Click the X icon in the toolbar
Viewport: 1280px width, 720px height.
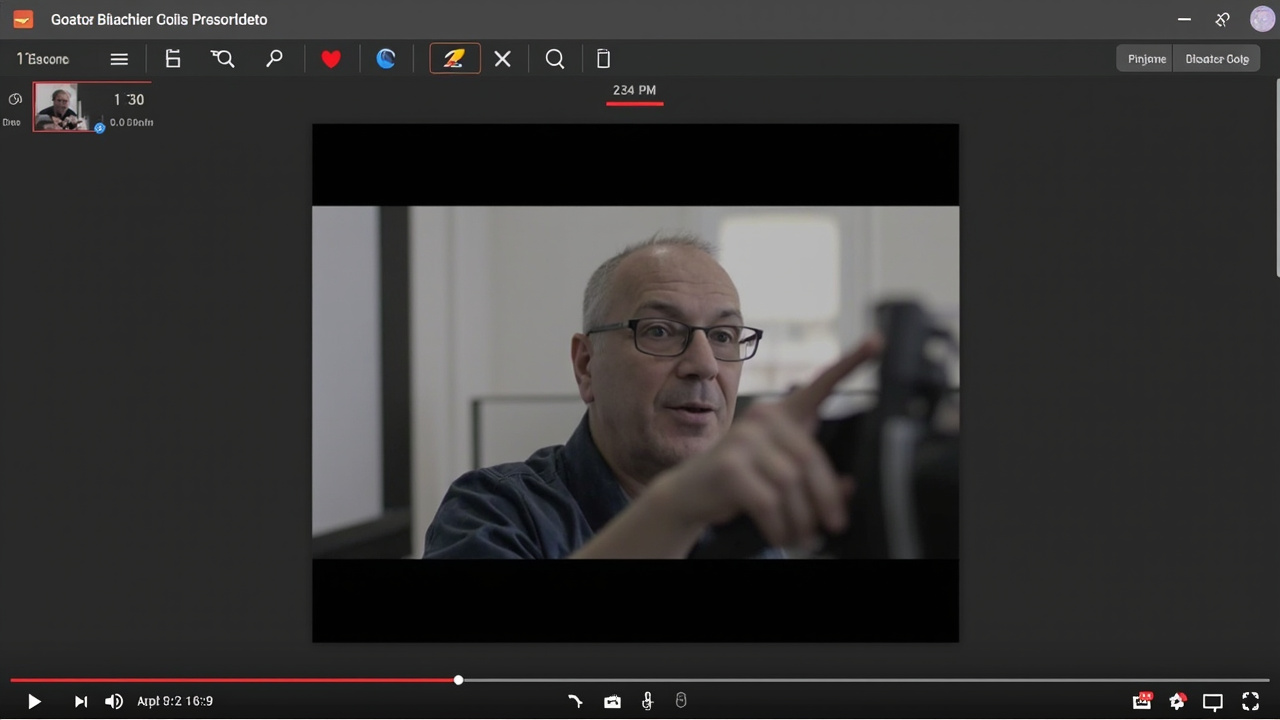tap(503, 59)
